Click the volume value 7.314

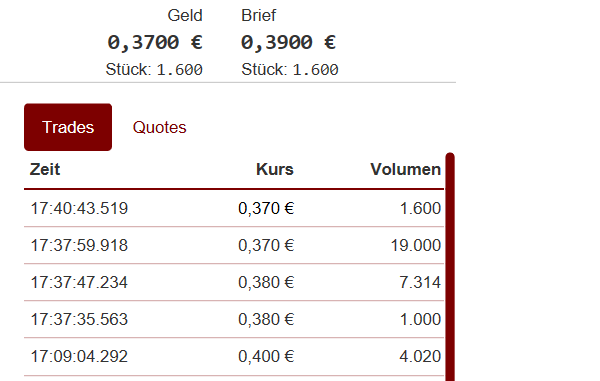click(420, 282)
